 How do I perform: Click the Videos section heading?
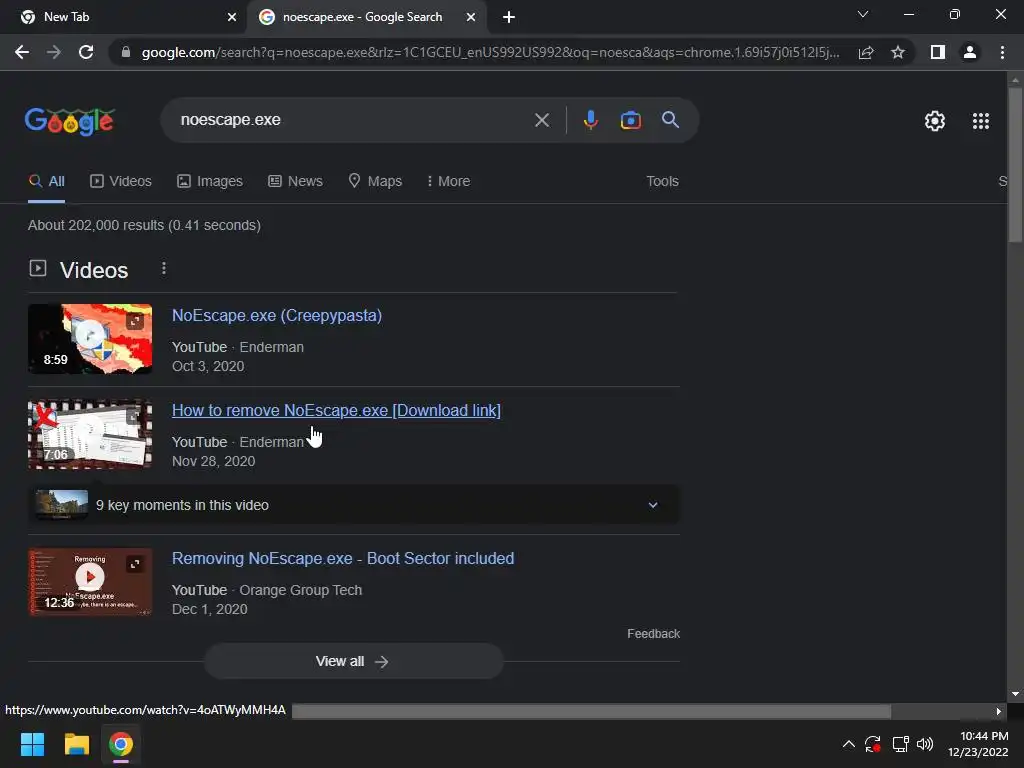coord(94,270)
